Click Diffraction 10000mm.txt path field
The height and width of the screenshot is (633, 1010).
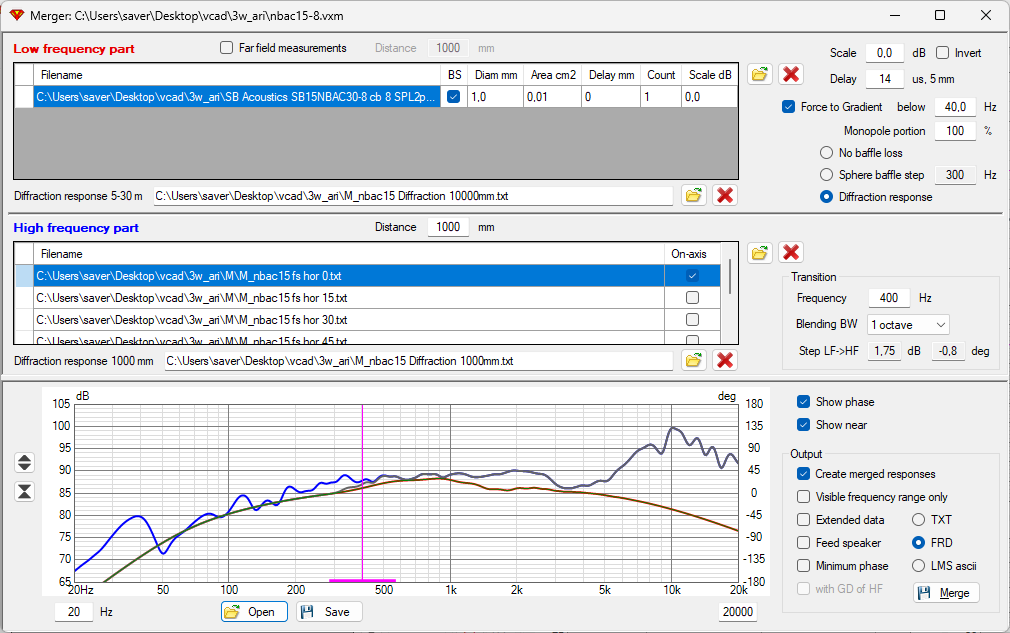point(413,196)
